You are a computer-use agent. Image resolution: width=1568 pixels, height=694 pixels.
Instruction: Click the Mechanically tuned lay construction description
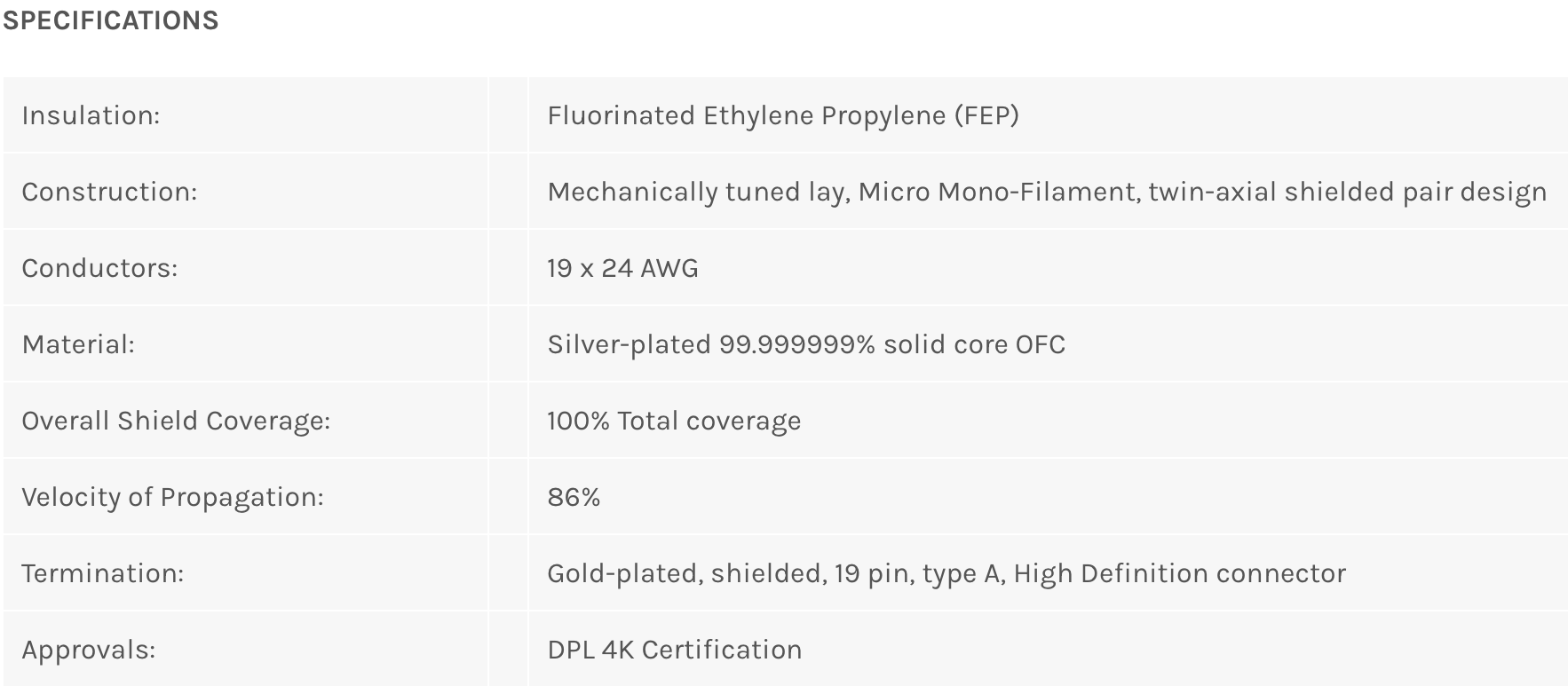click(1046, 192)
